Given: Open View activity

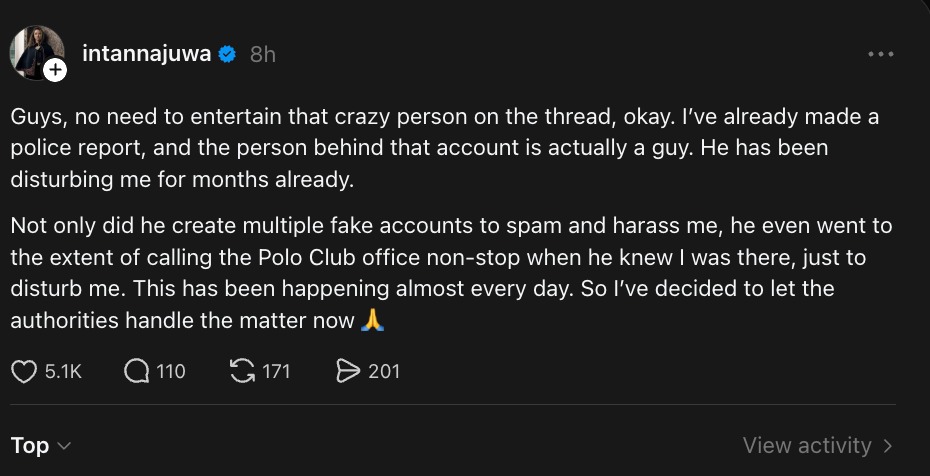Looking at the screenshot, I should point(806,445).
